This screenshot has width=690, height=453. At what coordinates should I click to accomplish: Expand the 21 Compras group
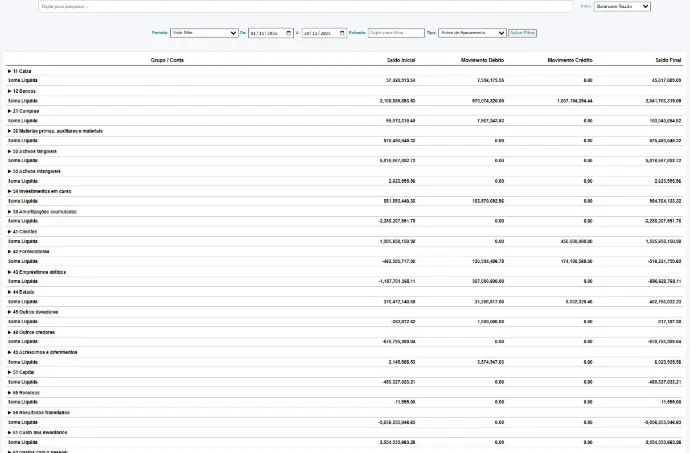(x=9, y=111)
